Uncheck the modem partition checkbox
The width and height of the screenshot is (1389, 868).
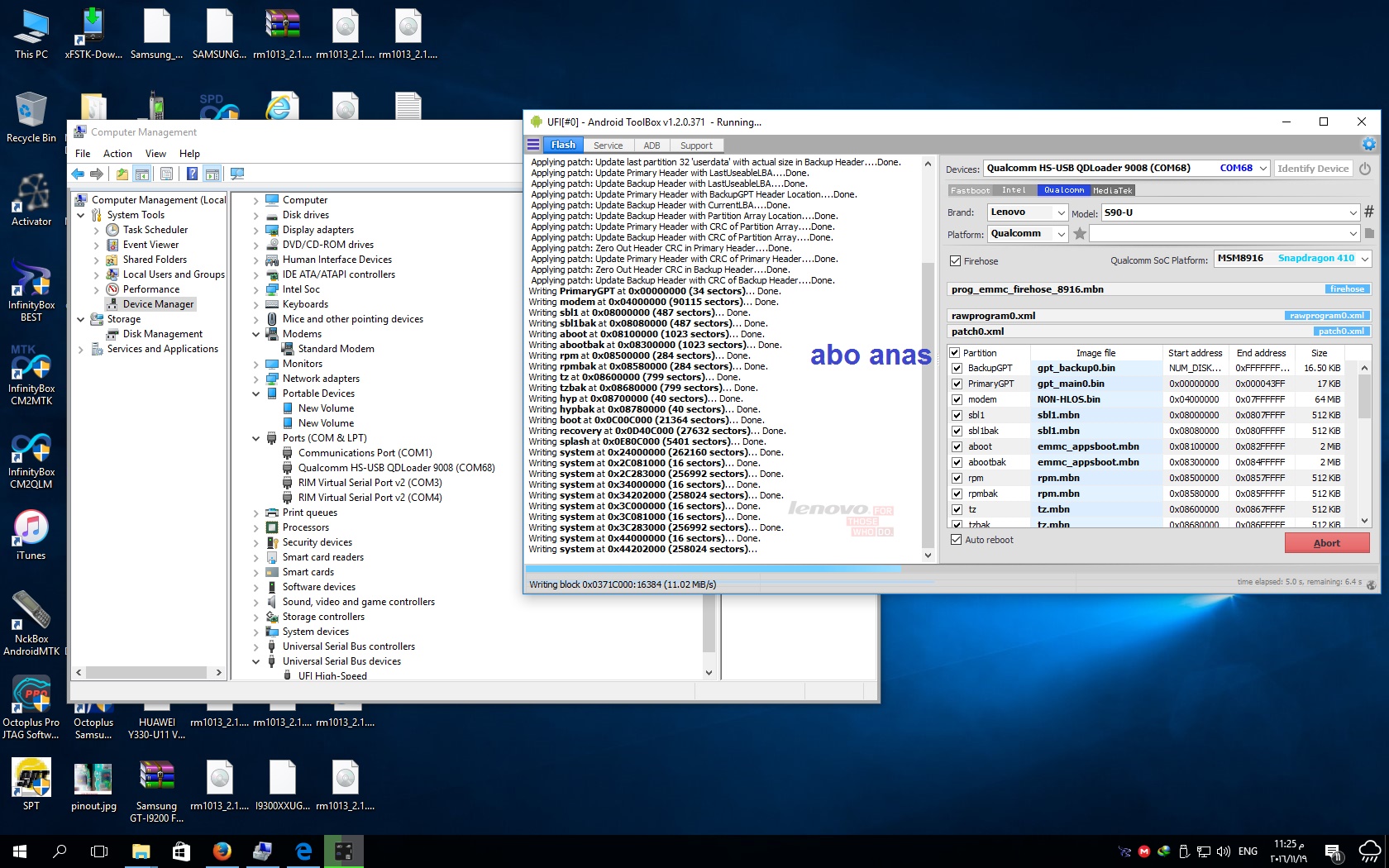[x=957, y=400]
